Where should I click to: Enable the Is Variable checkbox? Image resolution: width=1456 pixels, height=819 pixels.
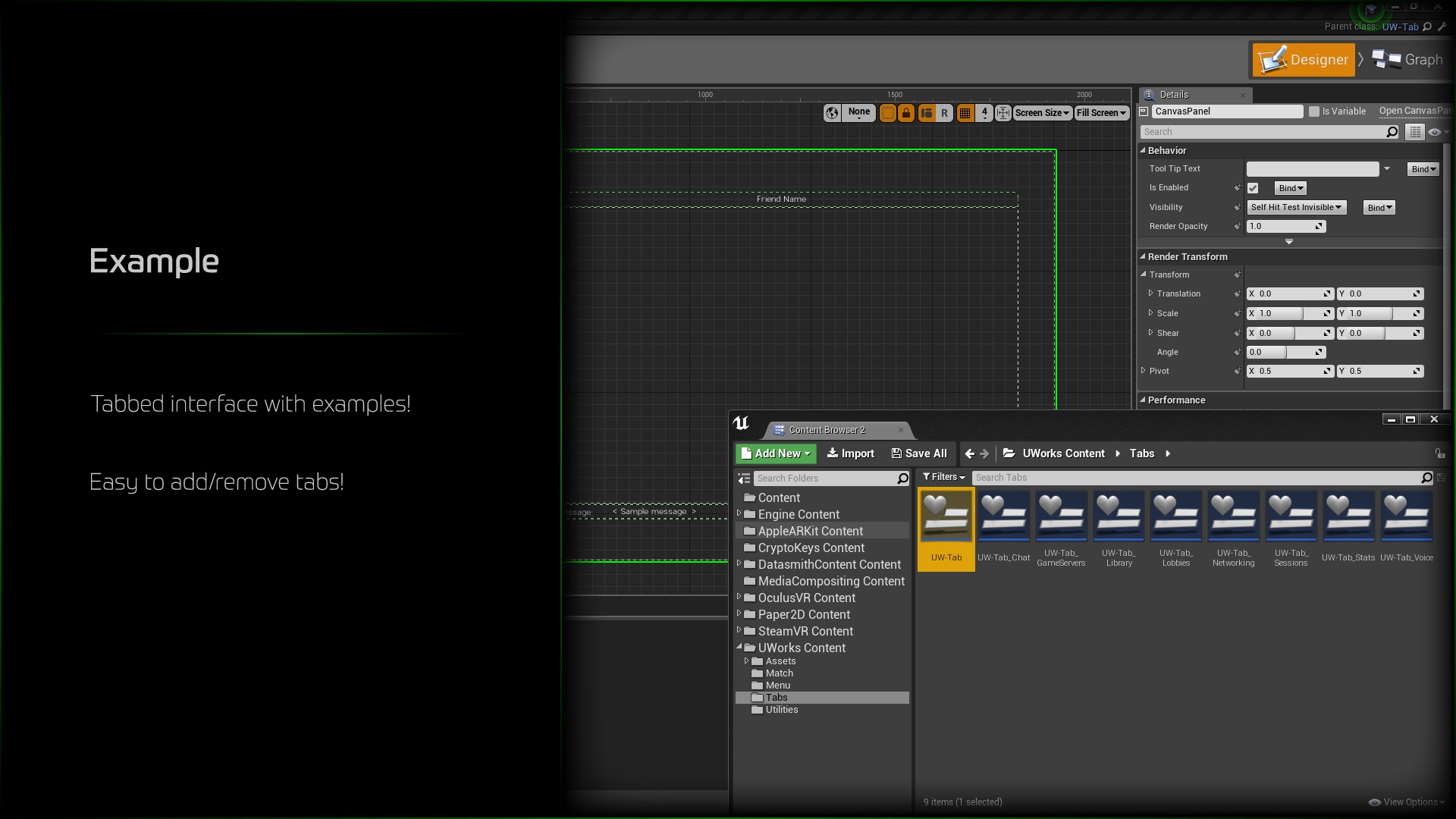[1315, 111]
